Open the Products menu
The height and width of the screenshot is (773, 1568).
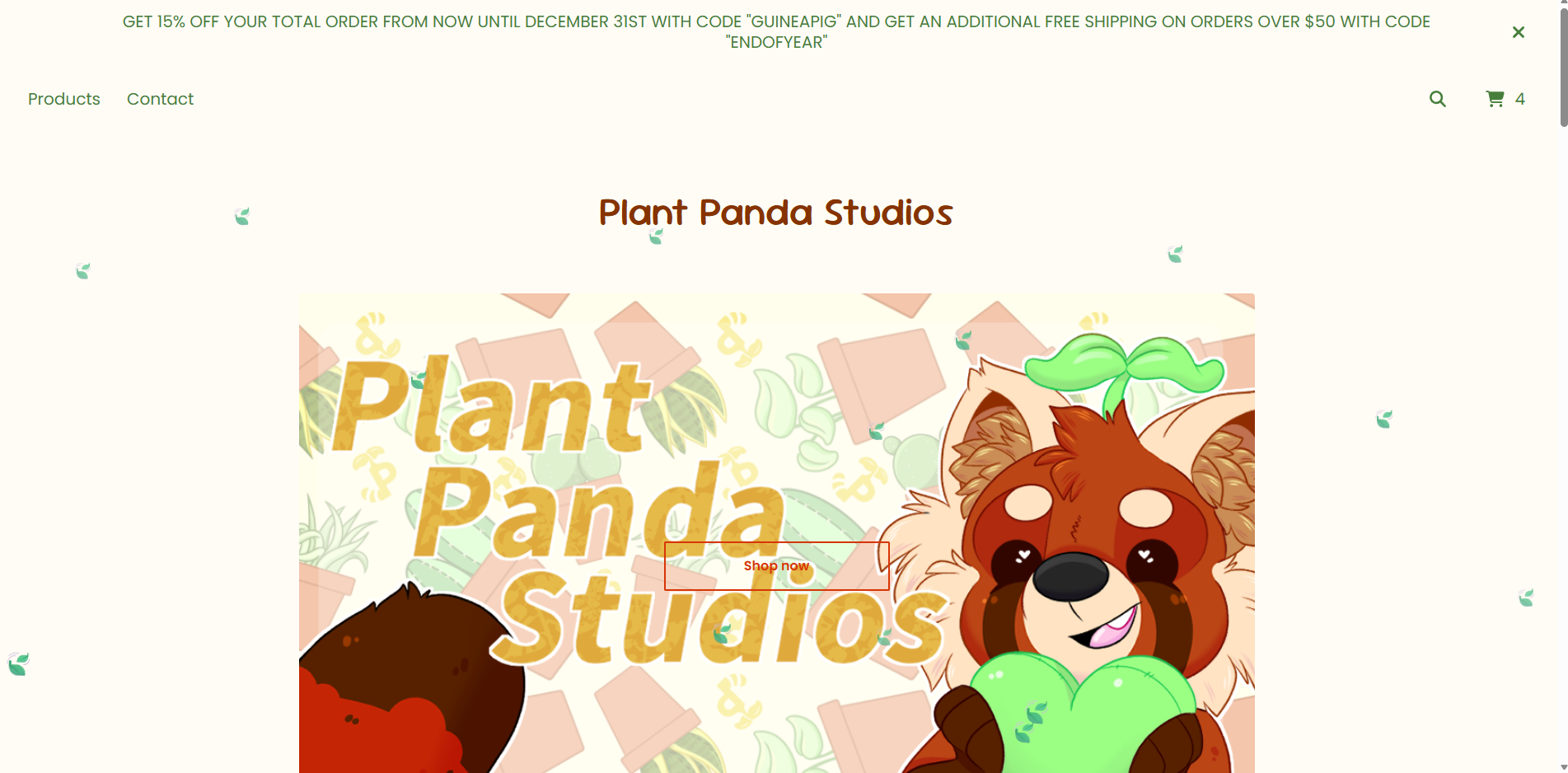pos(64,99)
